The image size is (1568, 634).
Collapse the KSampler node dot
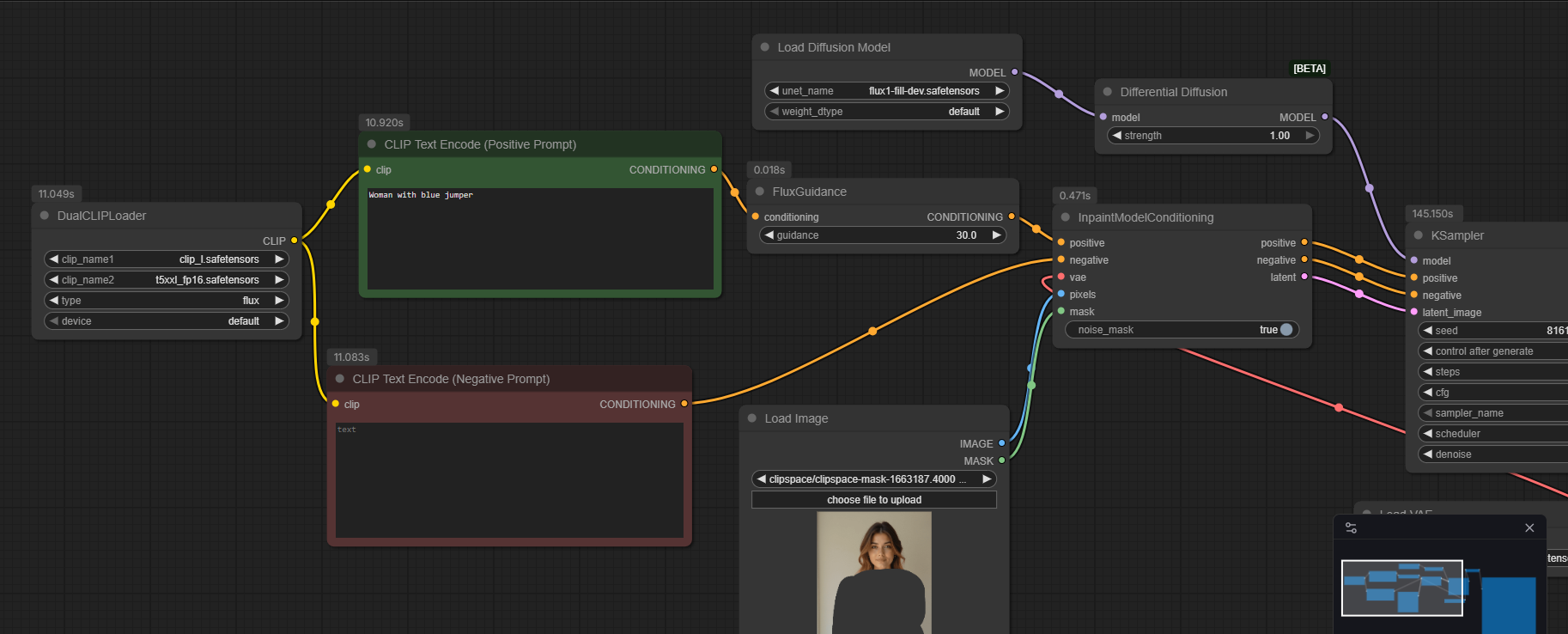pos(1419,235)
